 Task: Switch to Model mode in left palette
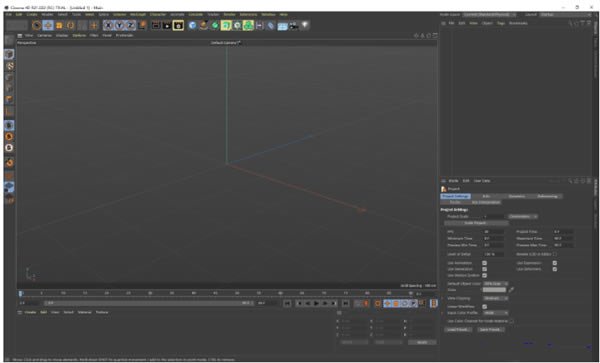click(x=10, y=54)
